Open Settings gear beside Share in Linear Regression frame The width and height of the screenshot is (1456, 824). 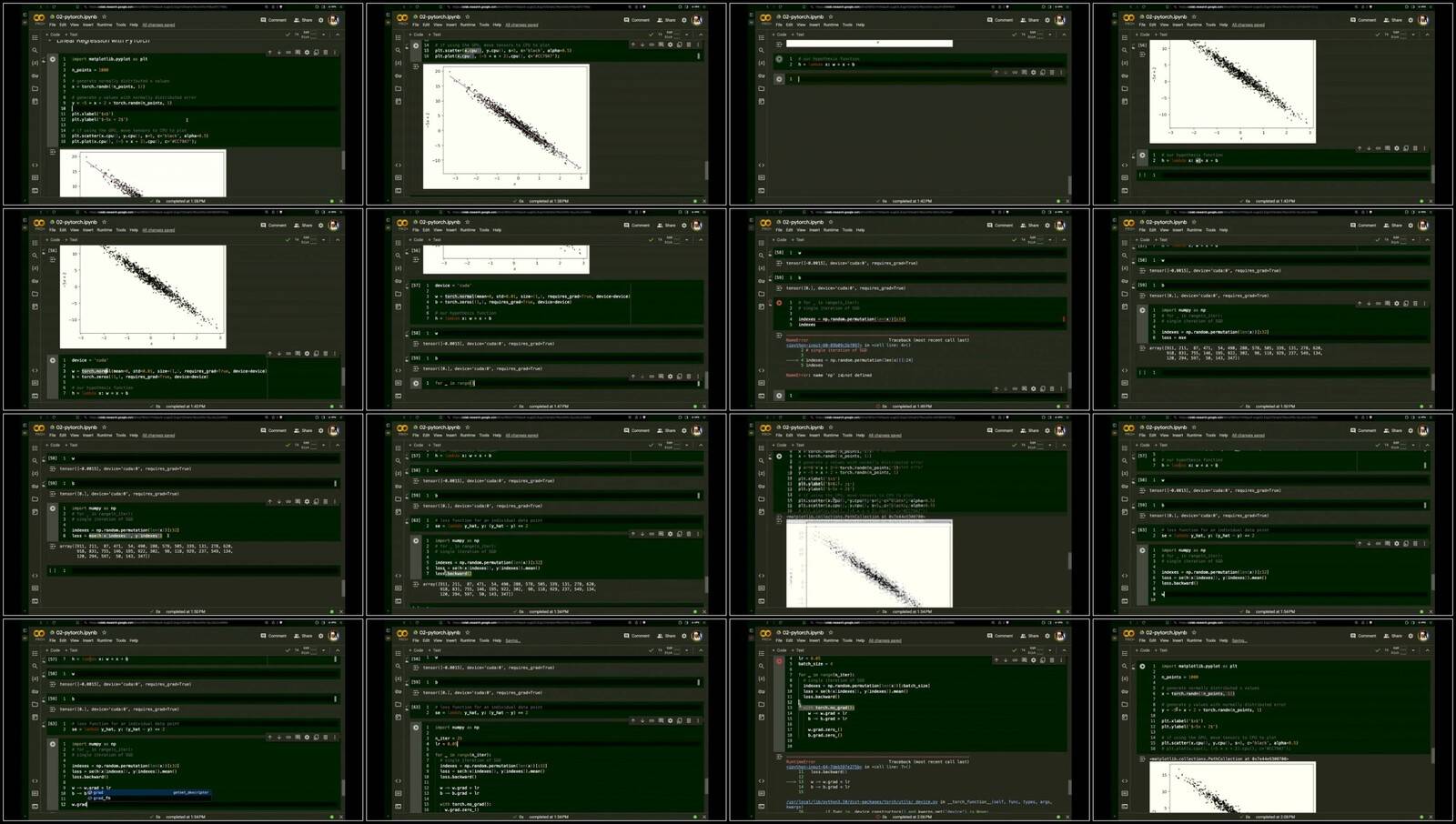pos(320,20)
